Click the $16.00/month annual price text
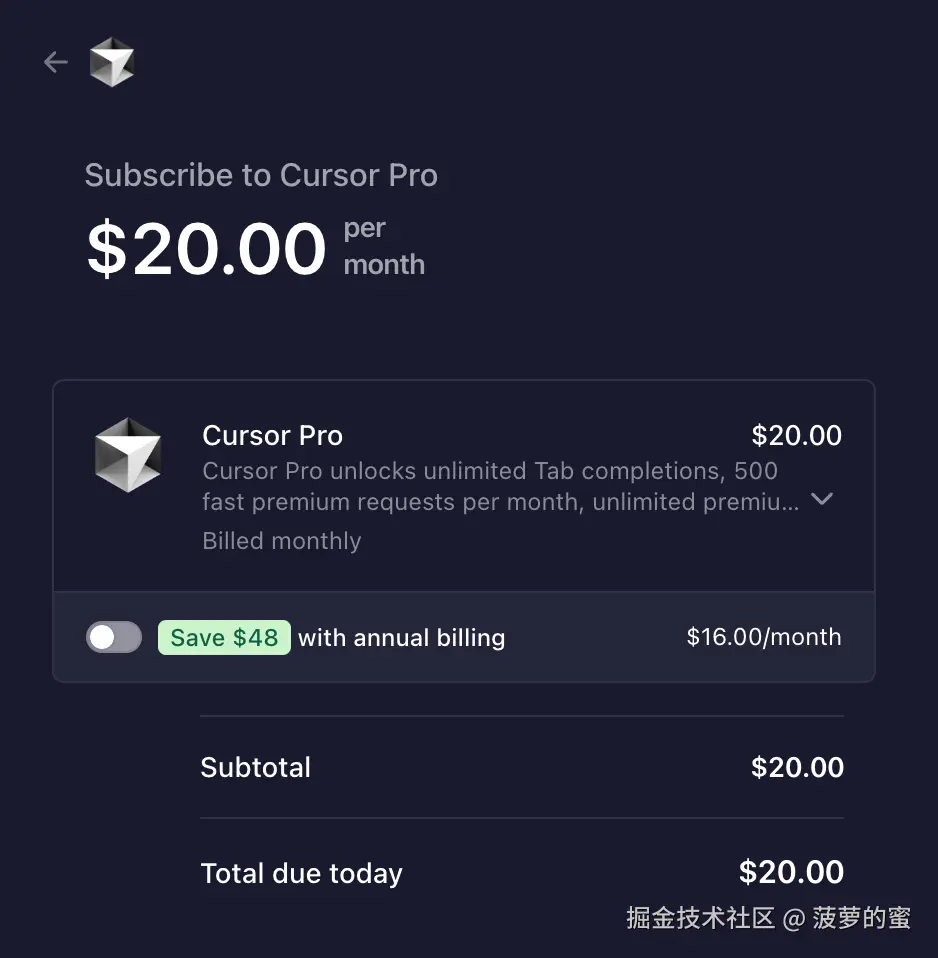938x958 pixels. point(763,637)
